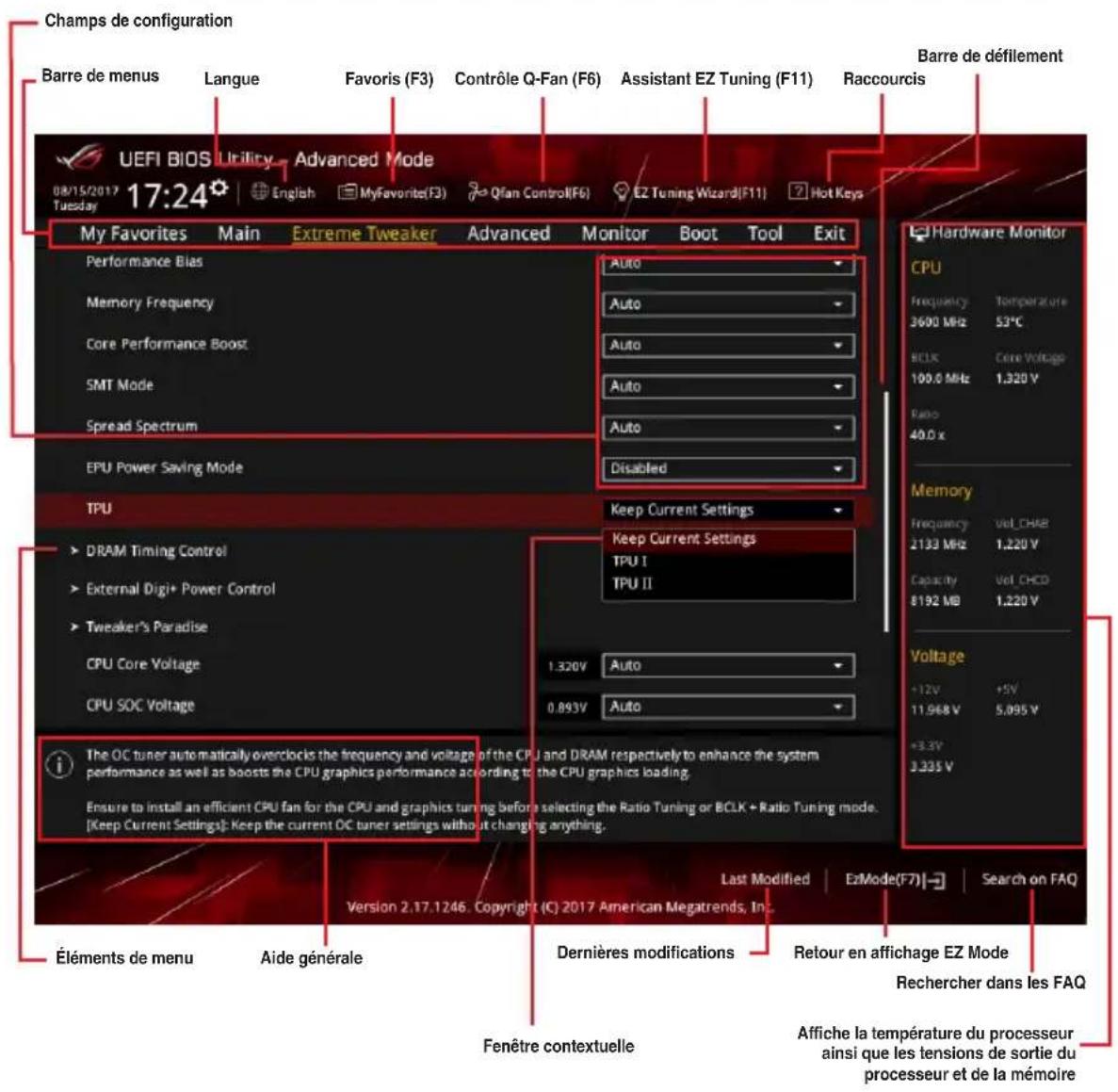Open the Exit tab
The image size is (1118, 1092).
(x=829, y=234)
